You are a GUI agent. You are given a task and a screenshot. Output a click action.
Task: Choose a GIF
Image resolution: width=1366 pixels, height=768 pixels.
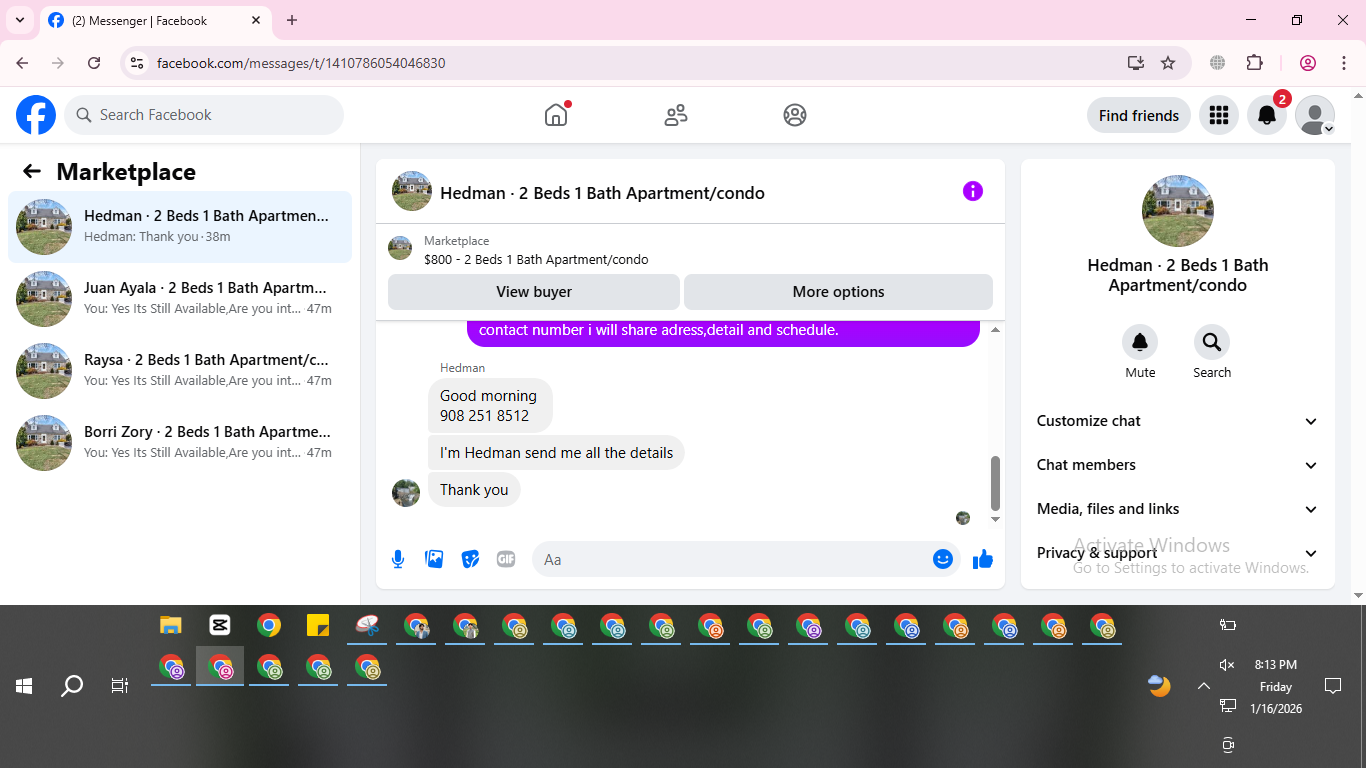pyautogui.click(x=506, y=559)
